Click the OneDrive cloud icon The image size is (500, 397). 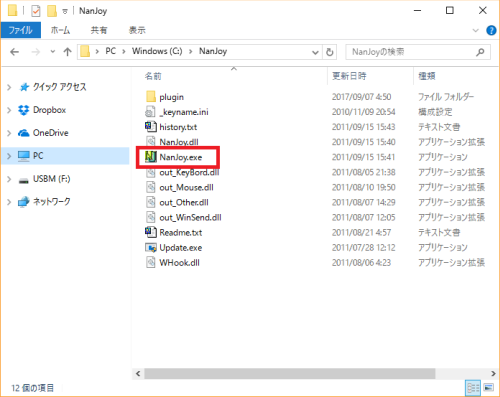coord(24,133)
